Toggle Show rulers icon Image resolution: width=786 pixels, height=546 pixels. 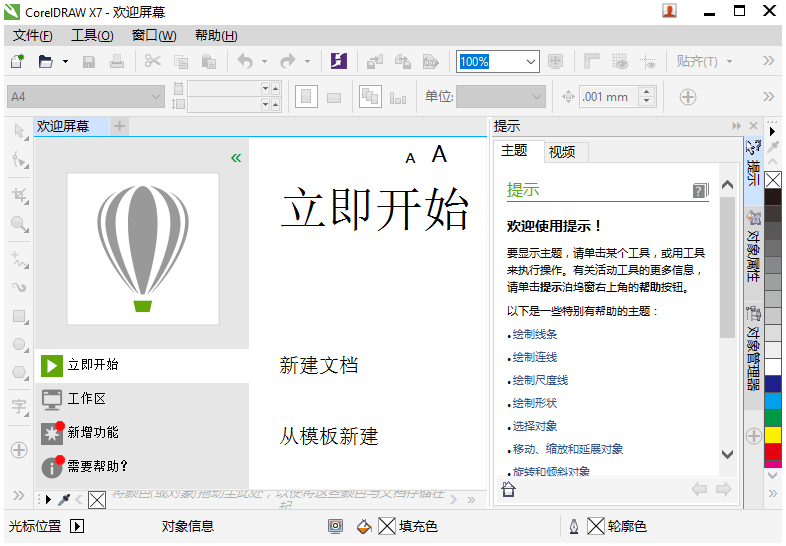[592, 61]
